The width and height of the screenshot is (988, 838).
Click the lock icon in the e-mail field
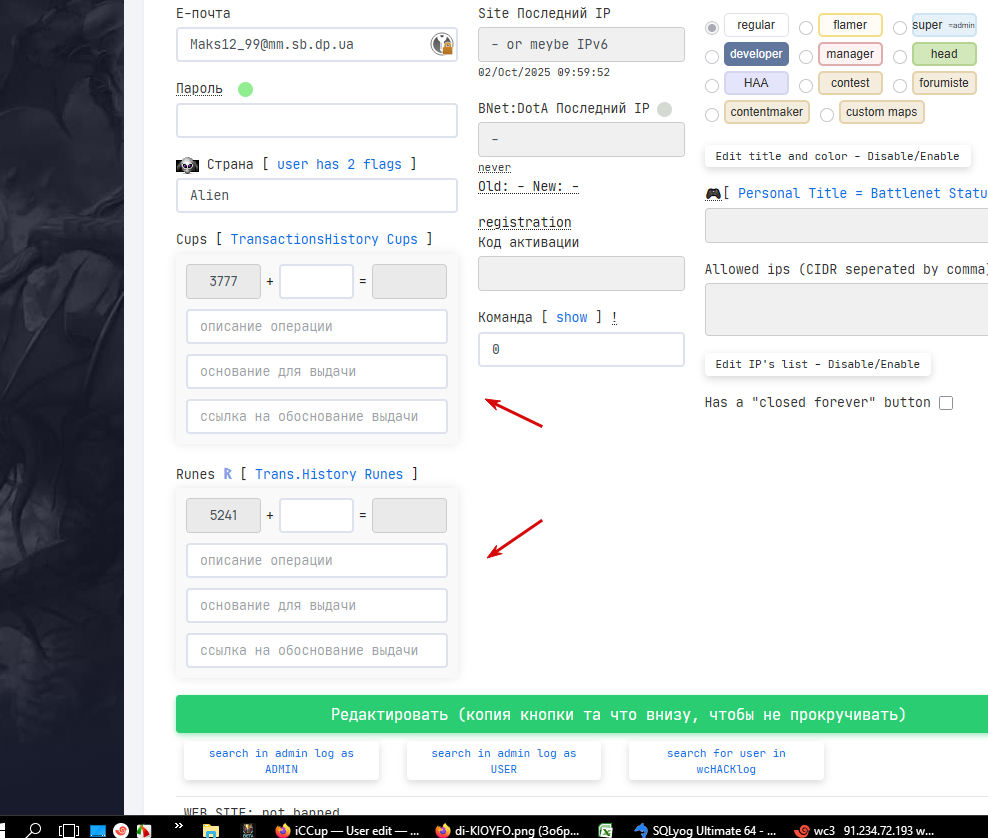pos(442,44)
